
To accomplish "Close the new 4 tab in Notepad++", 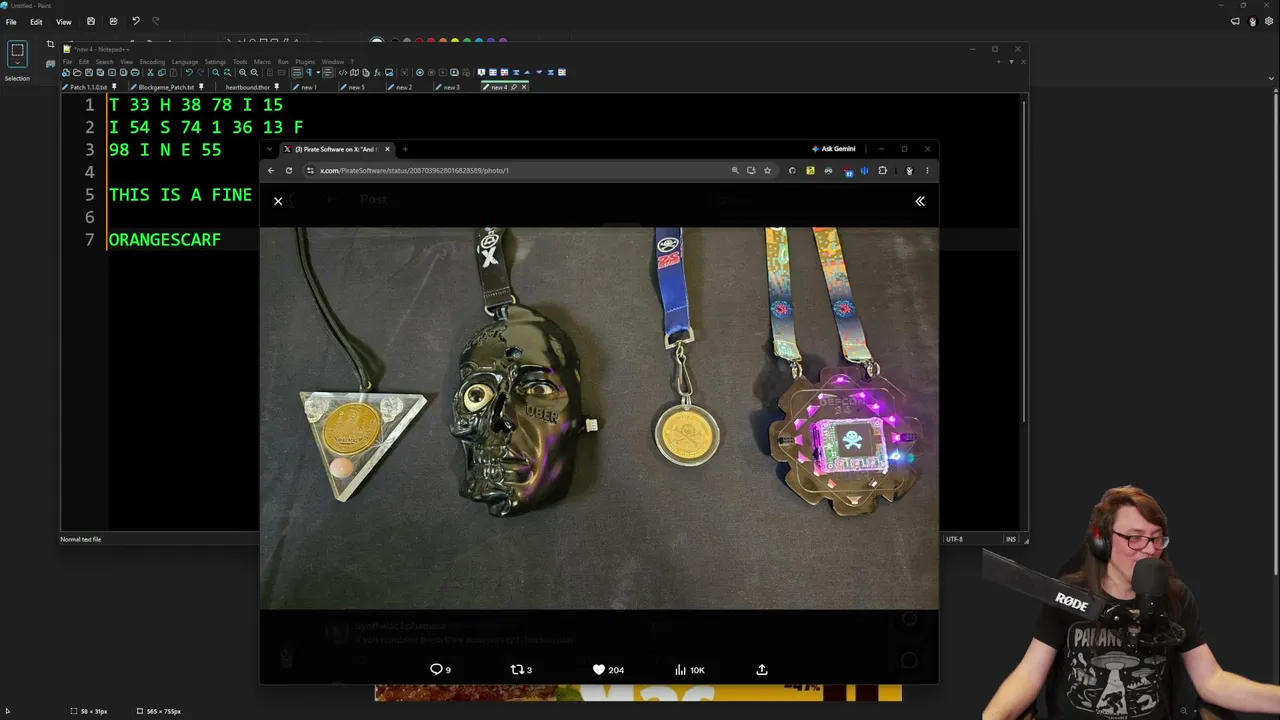I will (524, 87).
